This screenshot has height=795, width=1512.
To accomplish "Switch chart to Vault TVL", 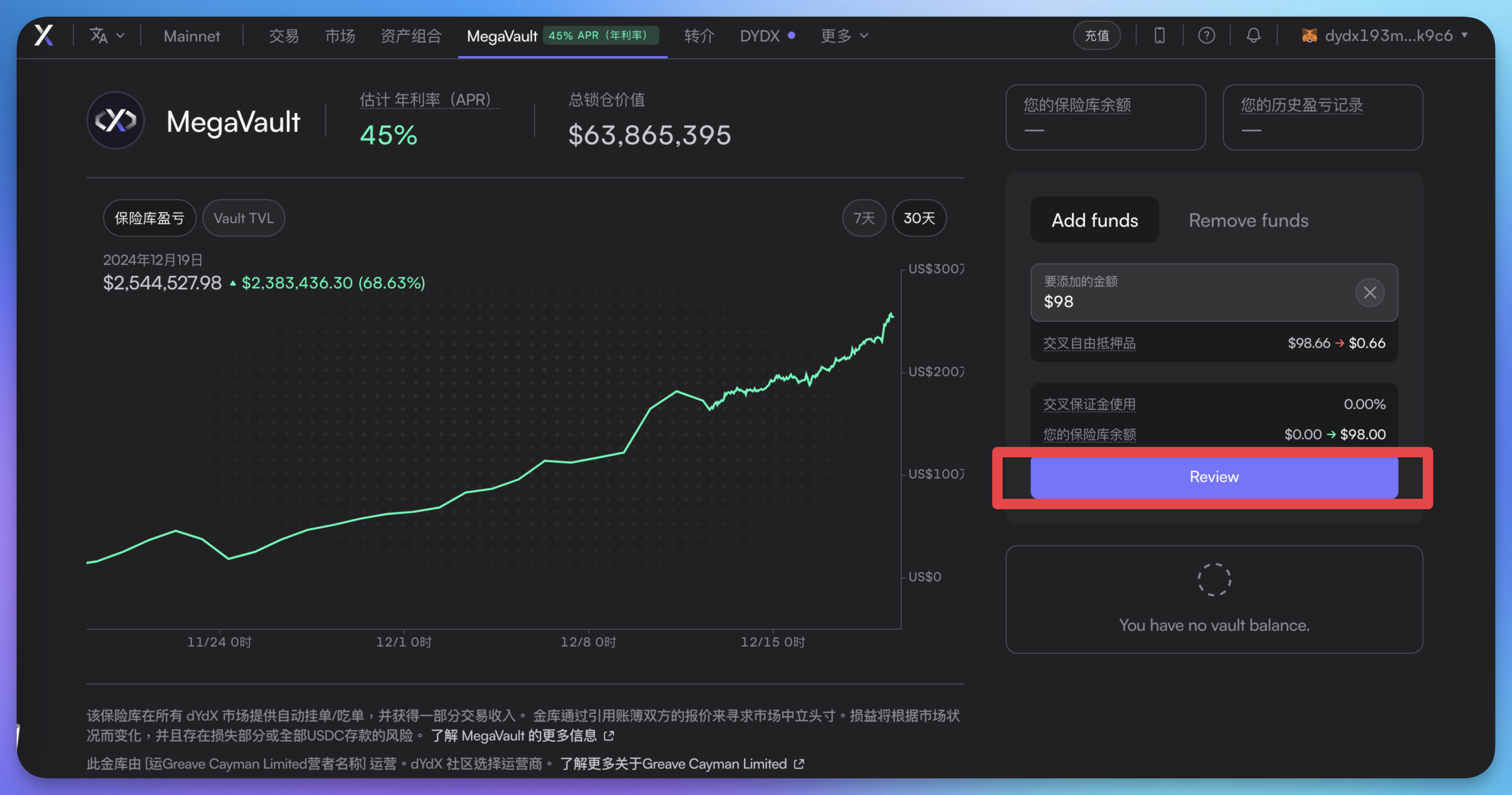I will coord(243,218).
